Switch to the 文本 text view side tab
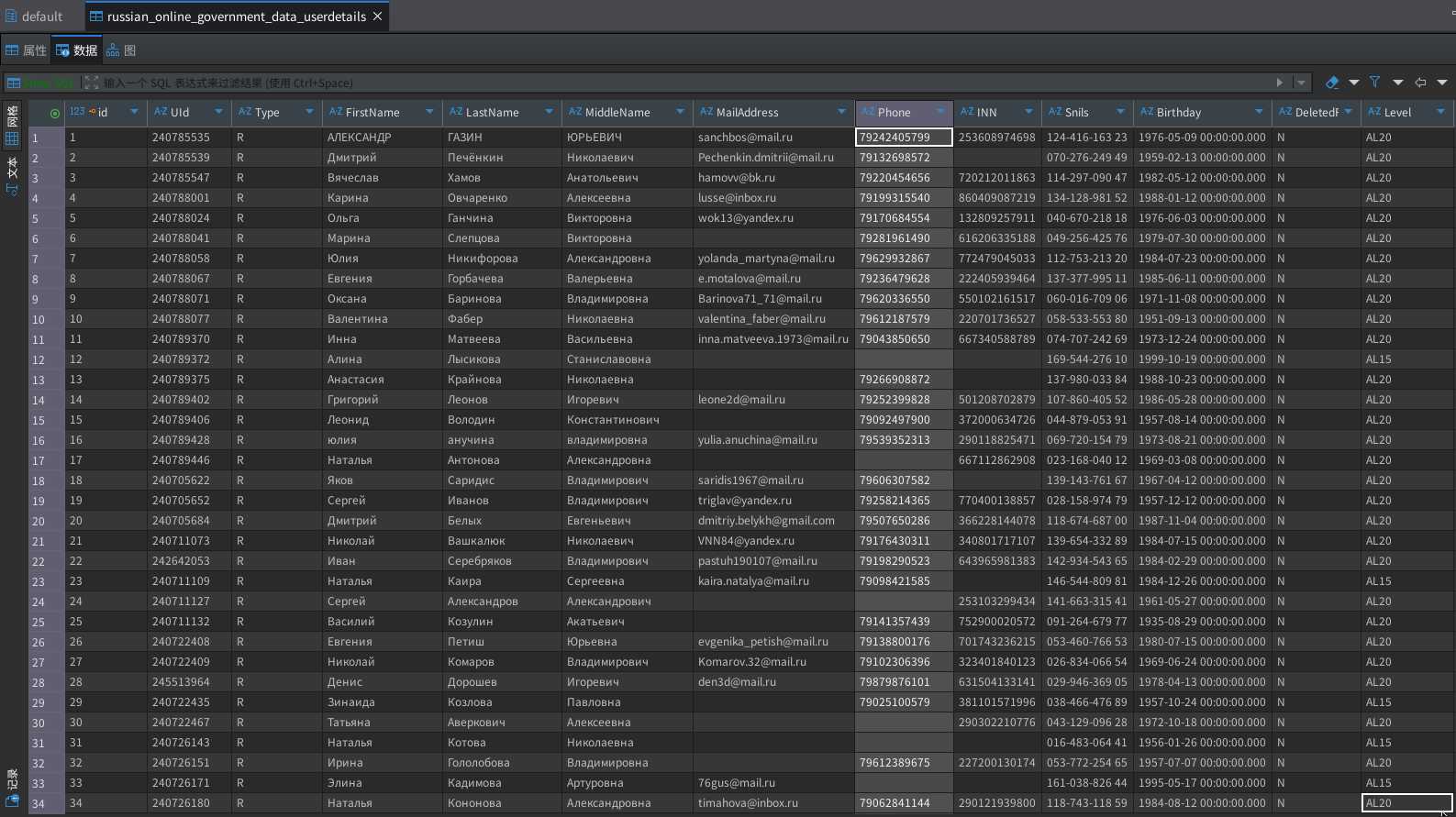Screen dimensions: 1456x817 point(12,176)
